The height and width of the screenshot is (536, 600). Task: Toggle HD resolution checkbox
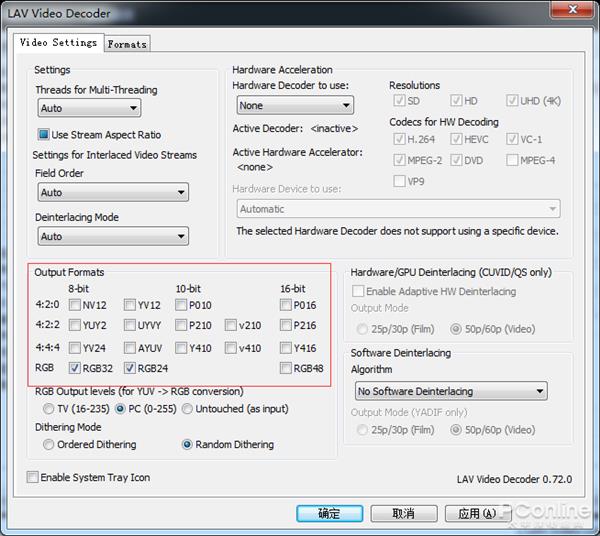tap(456, 101)
